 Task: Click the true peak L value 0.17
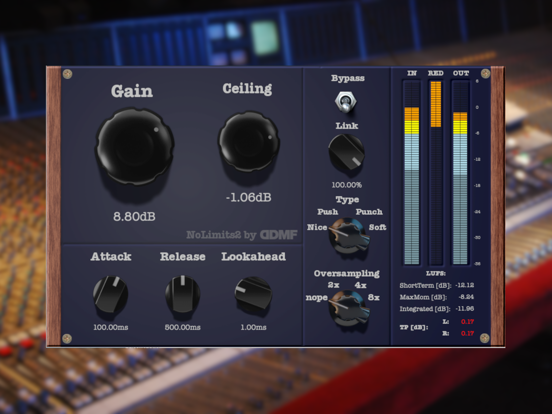click(468, 321)
